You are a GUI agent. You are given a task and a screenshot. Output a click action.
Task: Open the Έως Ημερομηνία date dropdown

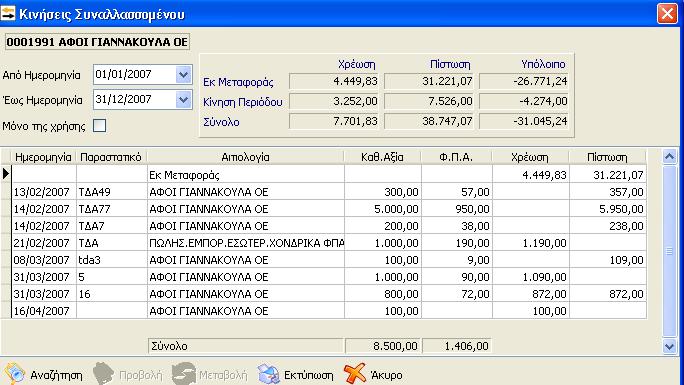(x=184, y=100)
